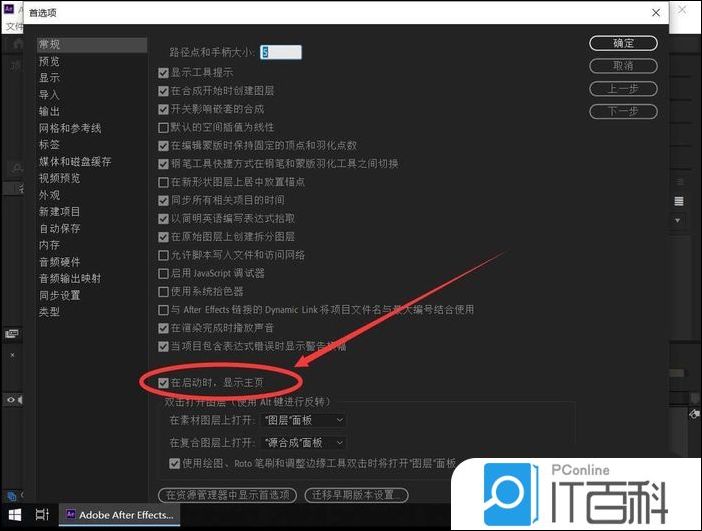Toggle 开关影响嵌套的合成 checkbox

[x=163, y=109]
